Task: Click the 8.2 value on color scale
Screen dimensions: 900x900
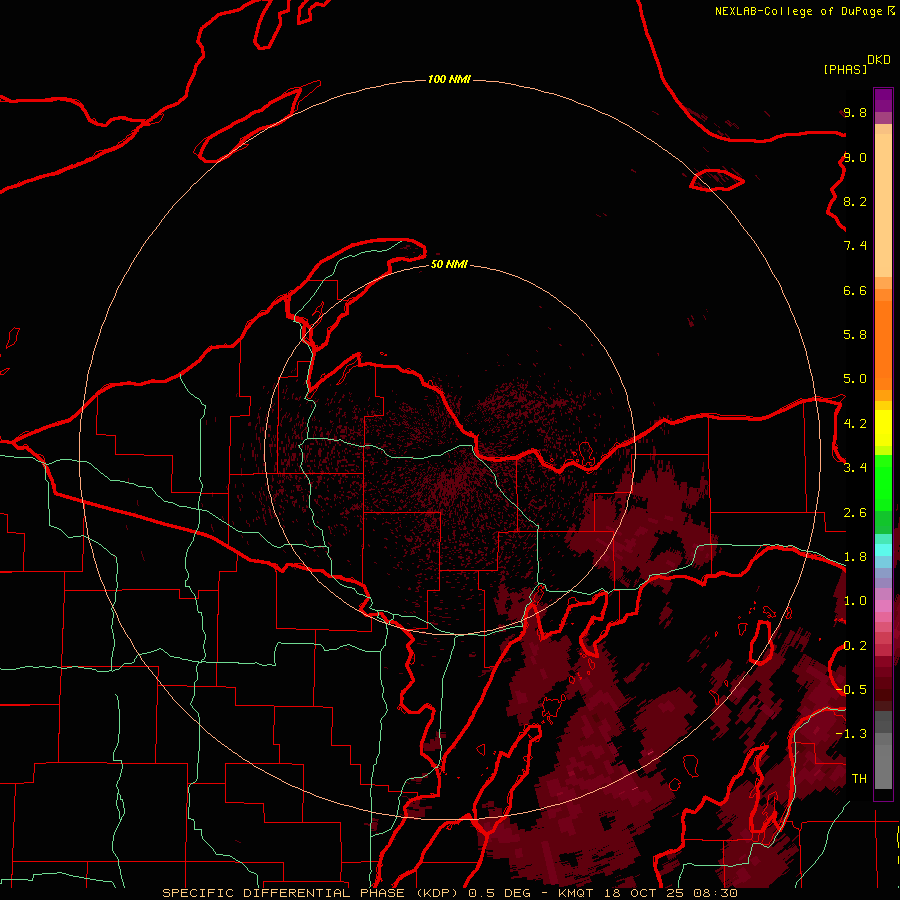Action: (x=855, y=201)
